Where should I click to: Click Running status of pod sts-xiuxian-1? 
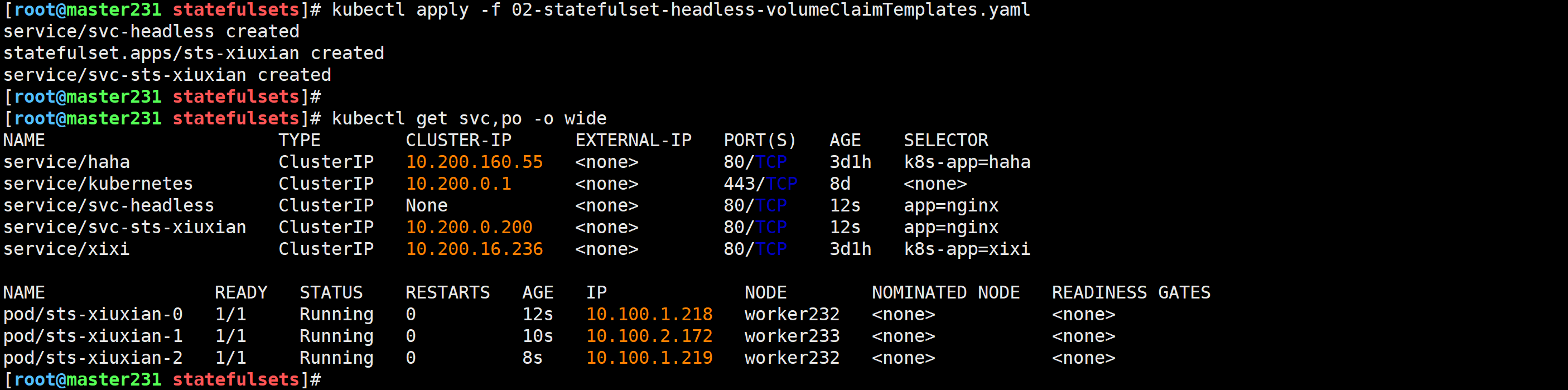336,336
